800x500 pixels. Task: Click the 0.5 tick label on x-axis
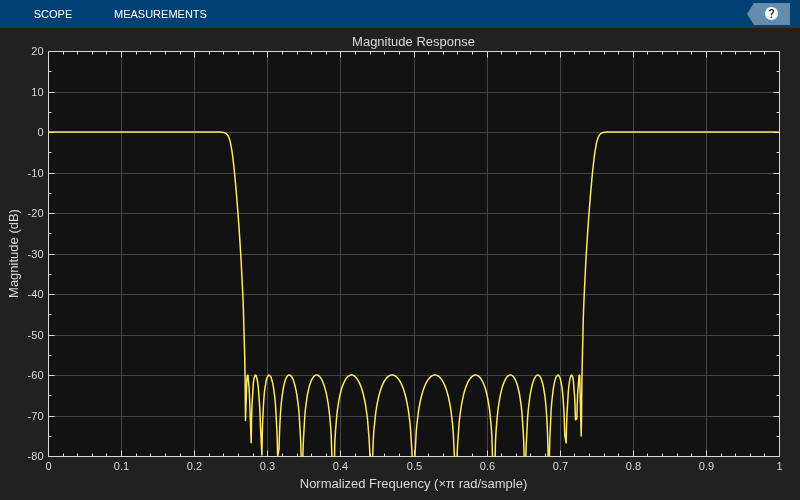[414, 466]
